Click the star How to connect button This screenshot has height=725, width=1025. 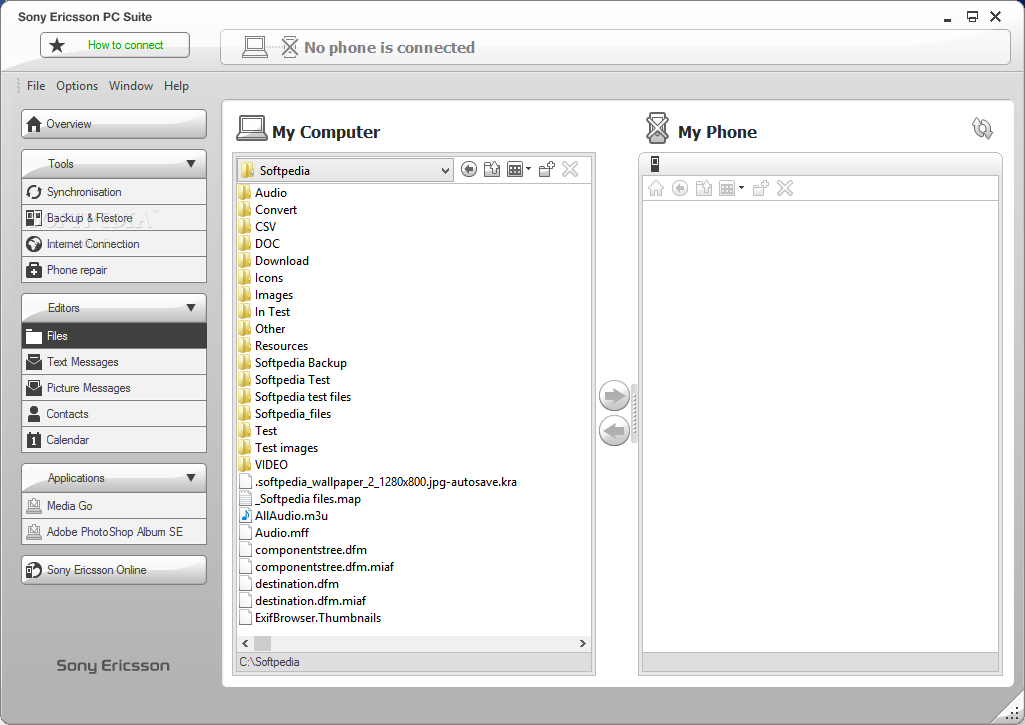[x=115, y=45]
